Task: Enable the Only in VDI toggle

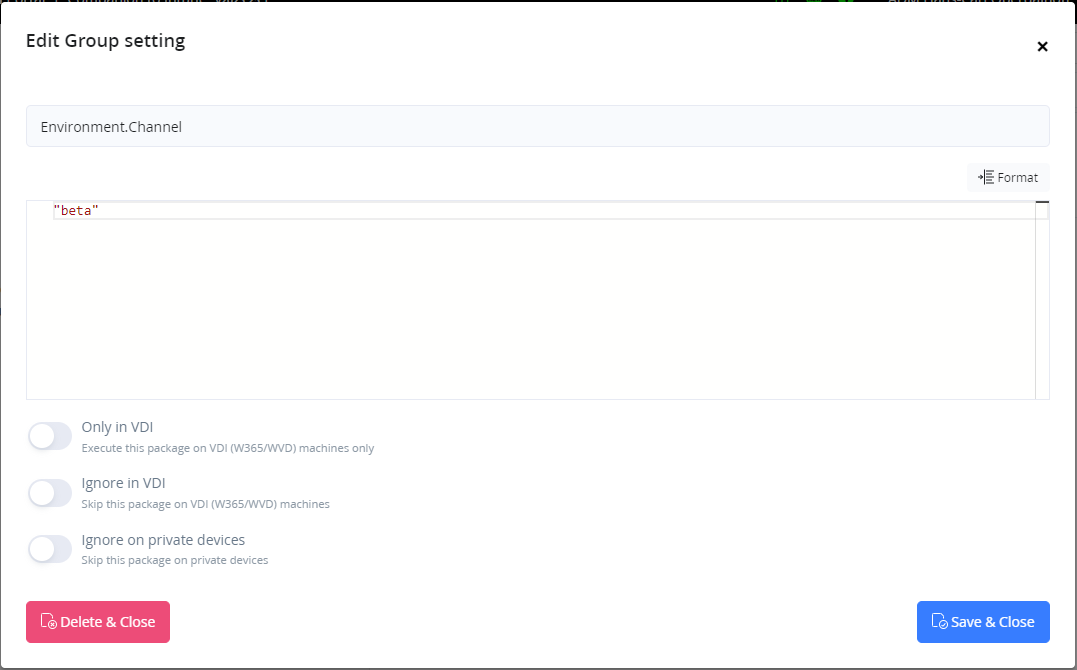Action: click(50, 436)
